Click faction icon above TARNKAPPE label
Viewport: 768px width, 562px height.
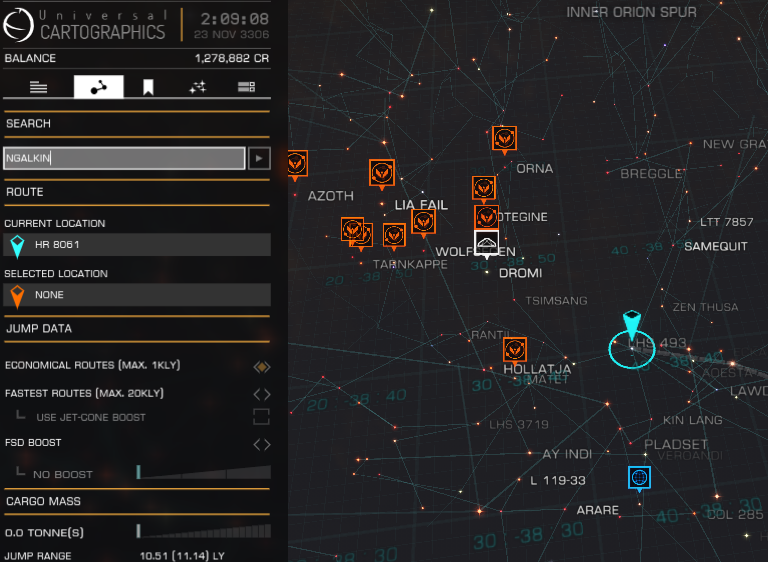point(394,236)
